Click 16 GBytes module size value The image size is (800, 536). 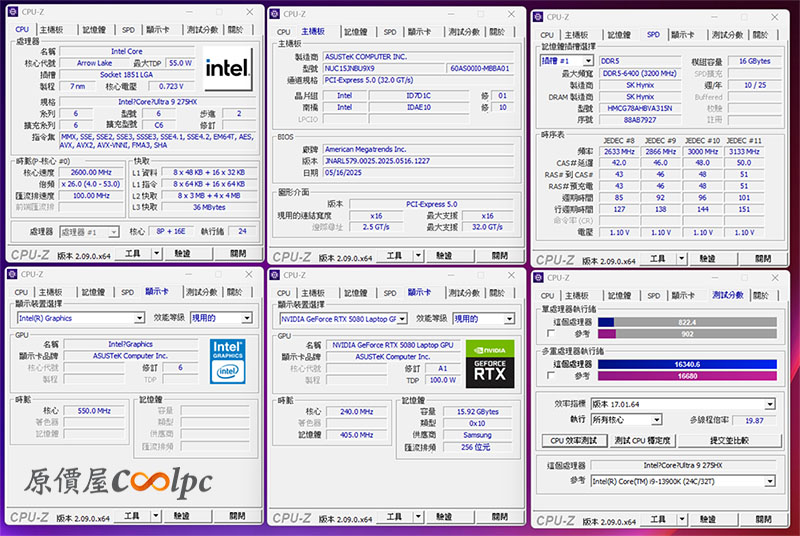[755, 61]
